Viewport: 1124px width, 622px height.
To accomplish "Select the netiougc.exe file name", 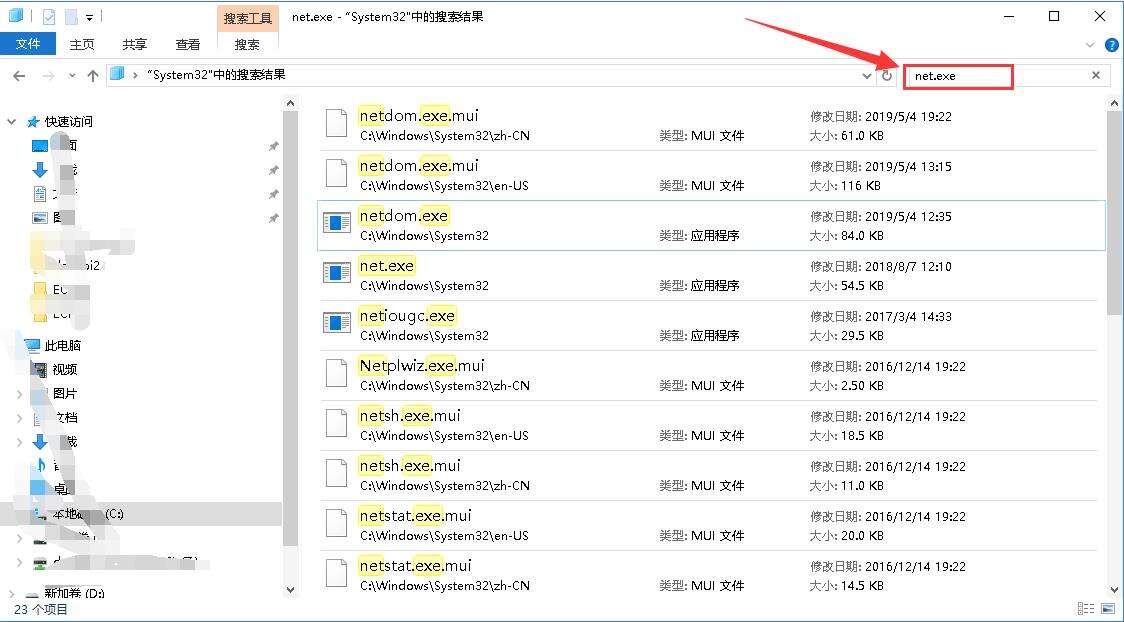I will 407,316.
